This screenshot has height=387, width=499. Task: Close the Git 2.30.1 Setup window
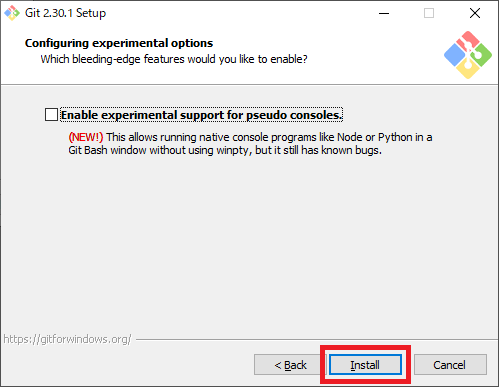(x=475, y=13)
